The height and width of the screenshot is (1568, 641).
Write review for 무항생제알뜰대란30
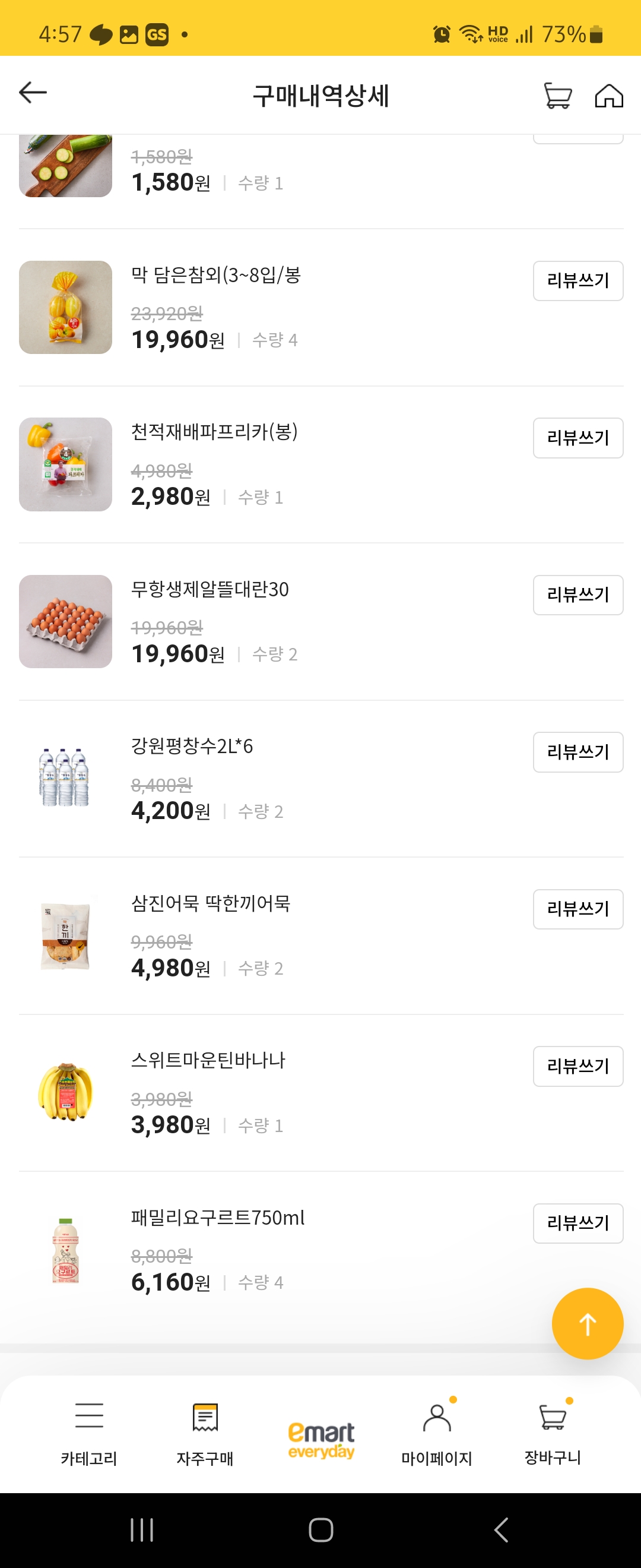(x=577, y=595)
